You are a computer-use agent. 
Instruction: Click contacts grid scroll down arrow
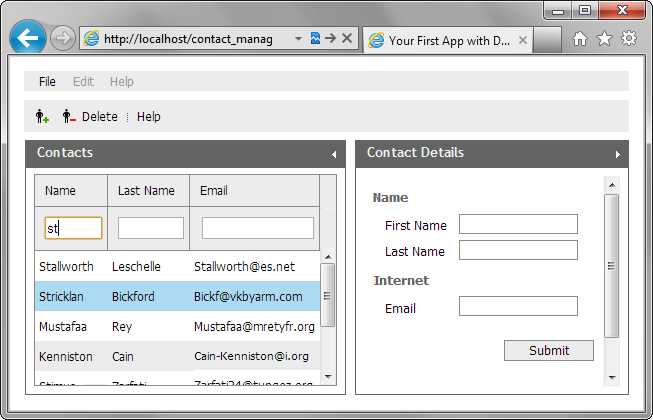pos(328,376)
